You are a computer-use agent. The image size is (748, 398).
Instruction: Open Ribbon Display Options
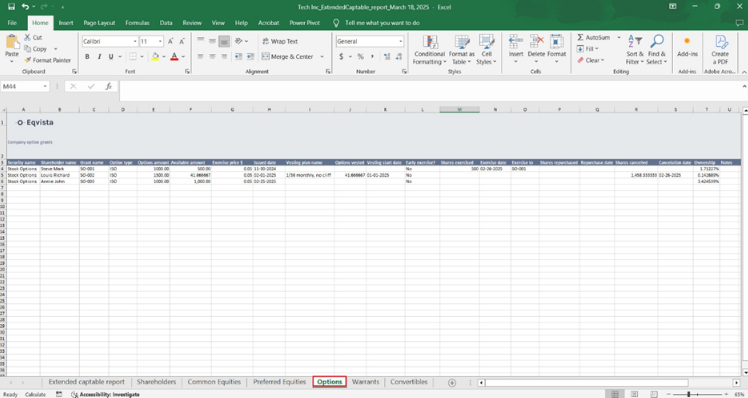pyautogui.click(x=672, y=7)
